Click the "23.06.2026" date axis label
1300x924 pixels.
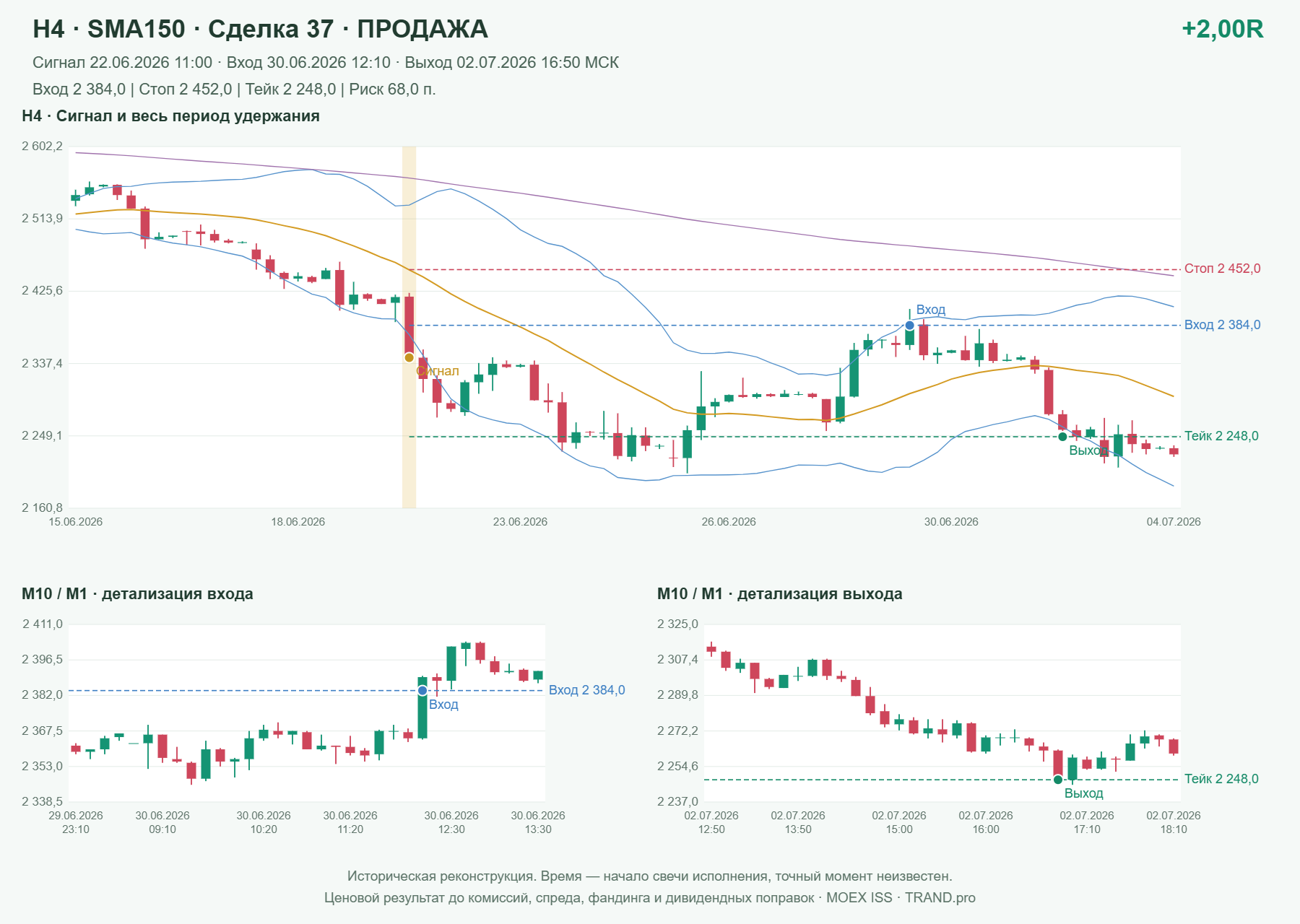click(521, 522)
